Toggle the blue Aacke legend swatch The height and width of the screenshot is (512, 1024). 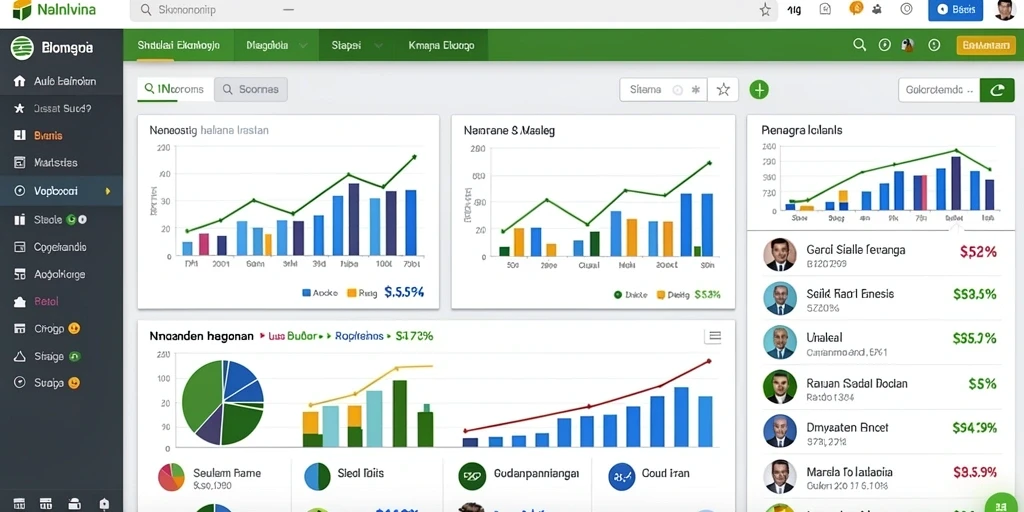pos(306,293)
